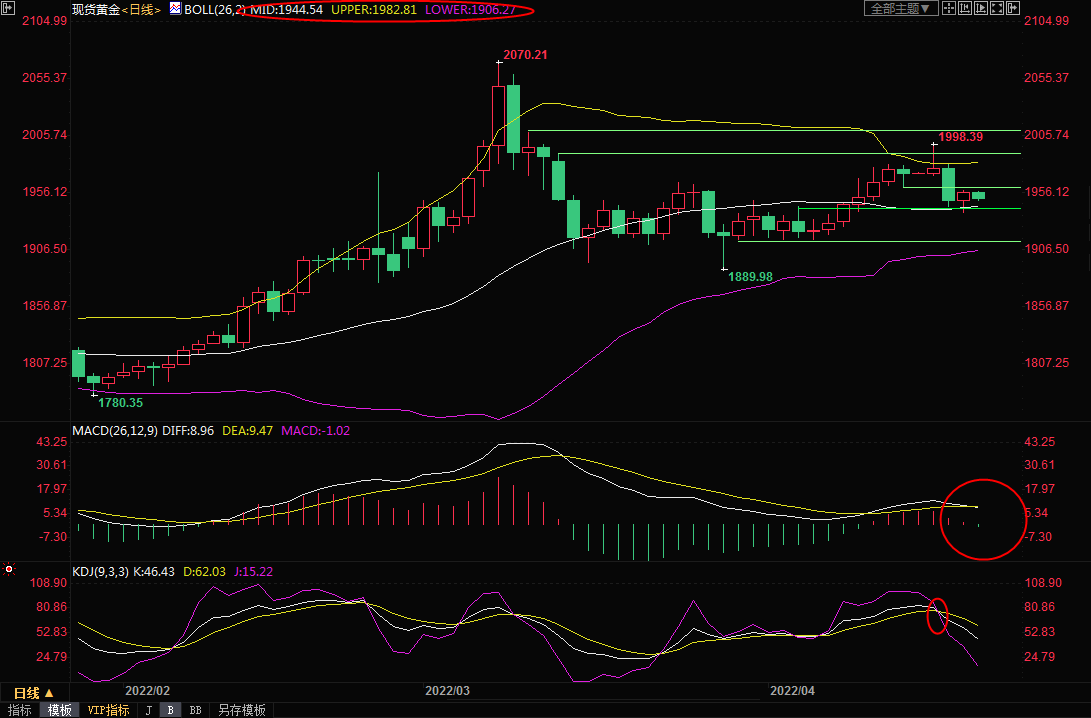Switch to the VIP指标 tab
The image size is (1091, 718).
tap(108, 710)
